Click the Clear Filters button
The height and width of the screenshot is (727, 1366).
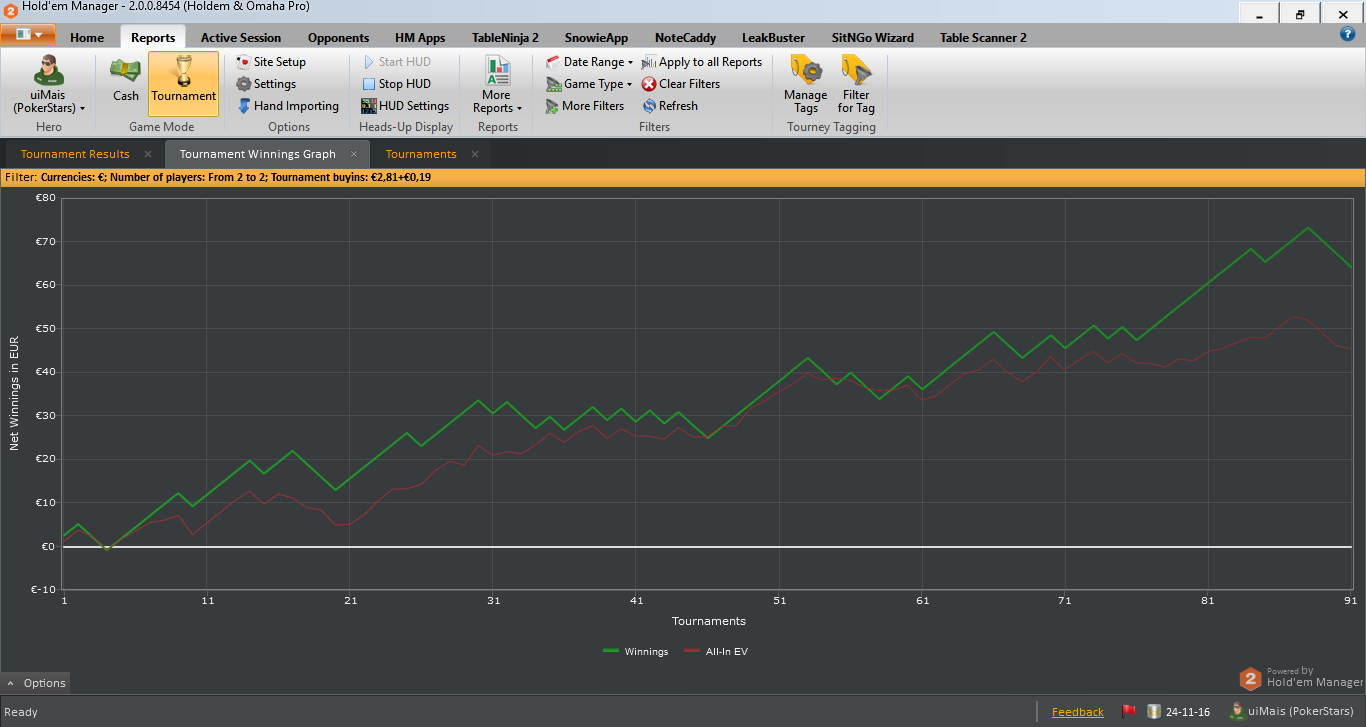click(x=681, y=84)
